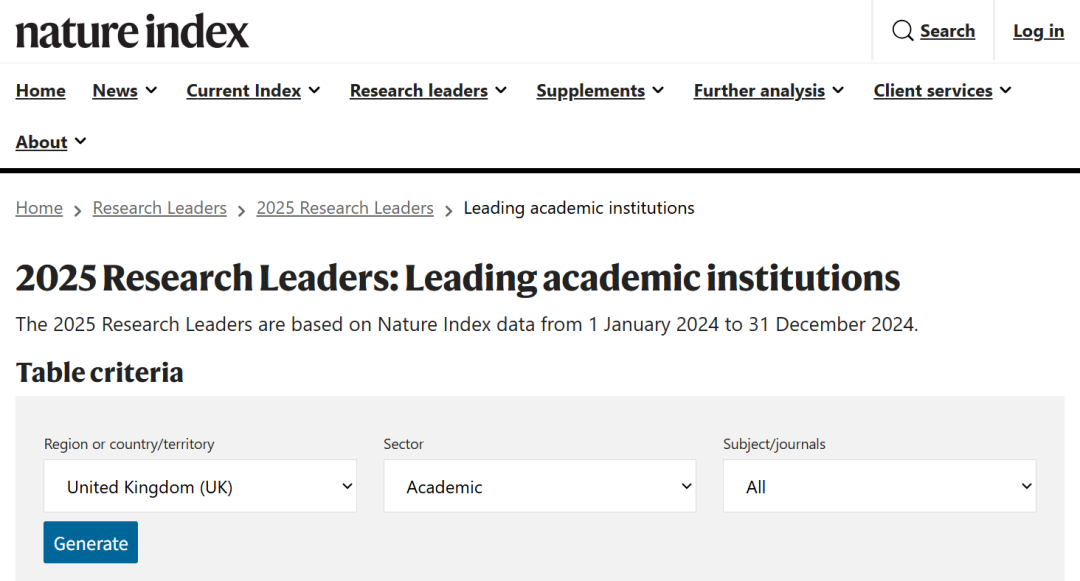Image resolution: width=1080 pixels, height=581 pixels.
Task: Click the Search link text
Action: [947, 31]
